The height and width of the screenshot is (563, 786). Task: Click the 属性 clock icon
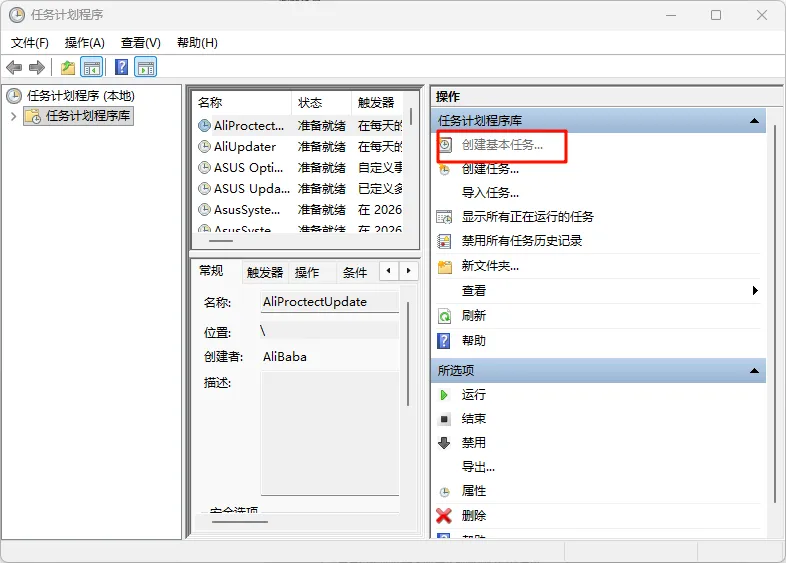pyautogui.click(x=445, y=492)
